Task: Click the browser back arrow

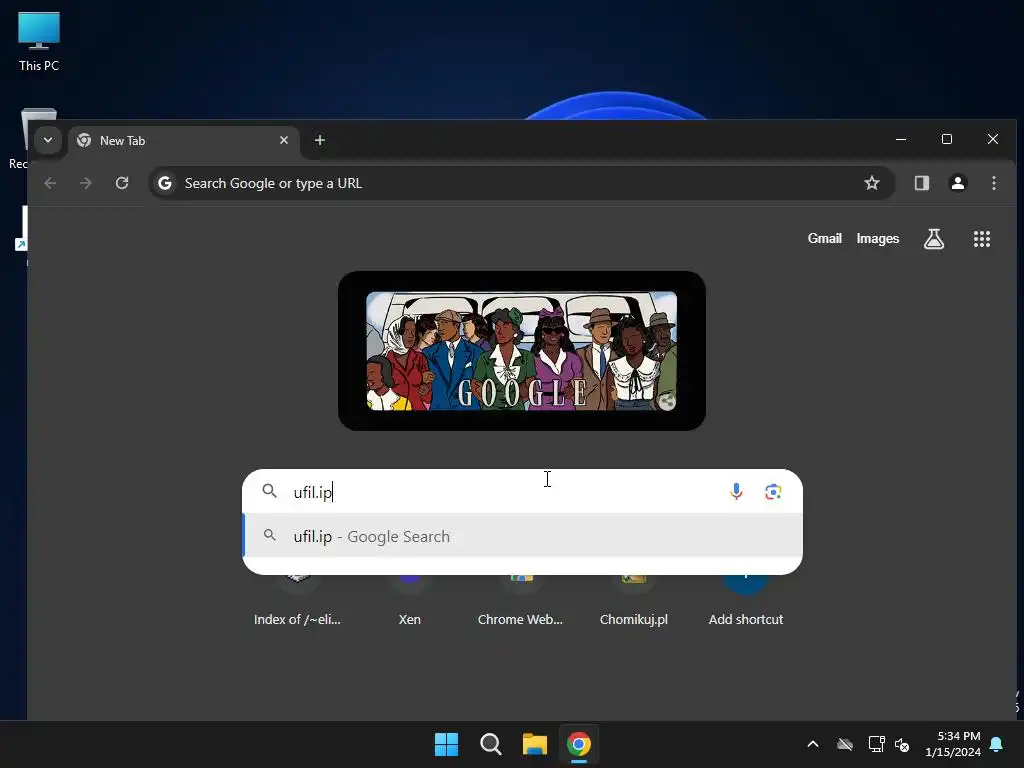Action: 50,184
